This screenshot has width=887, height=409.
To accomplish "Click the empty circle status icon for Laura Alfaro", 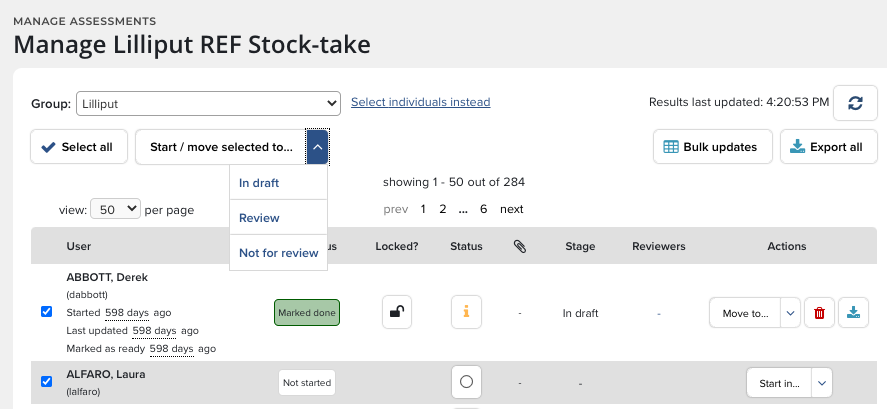I will tap(466, 381).
